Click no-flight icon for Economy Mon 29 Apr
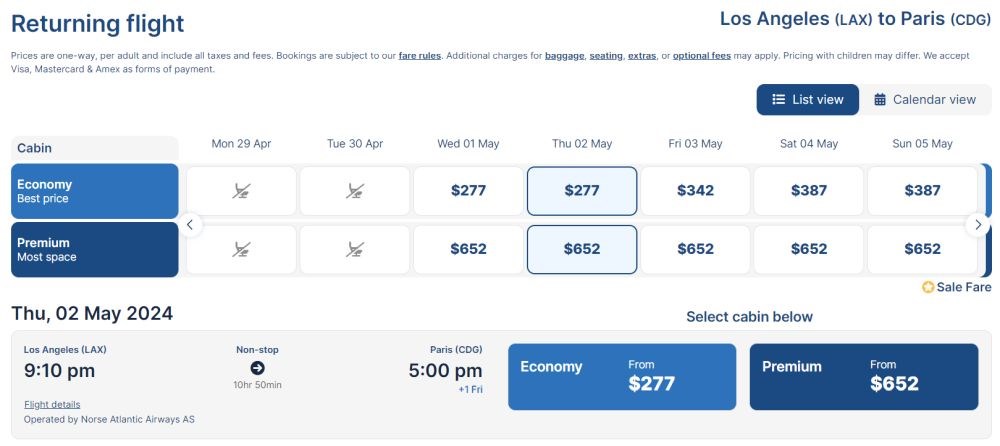 pyautogui.click(x=241, y=190)
